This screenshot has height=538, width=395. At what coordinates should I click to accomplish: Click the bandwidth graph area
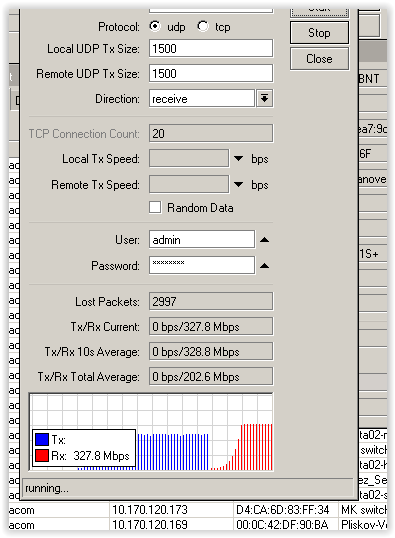point(151,432)
